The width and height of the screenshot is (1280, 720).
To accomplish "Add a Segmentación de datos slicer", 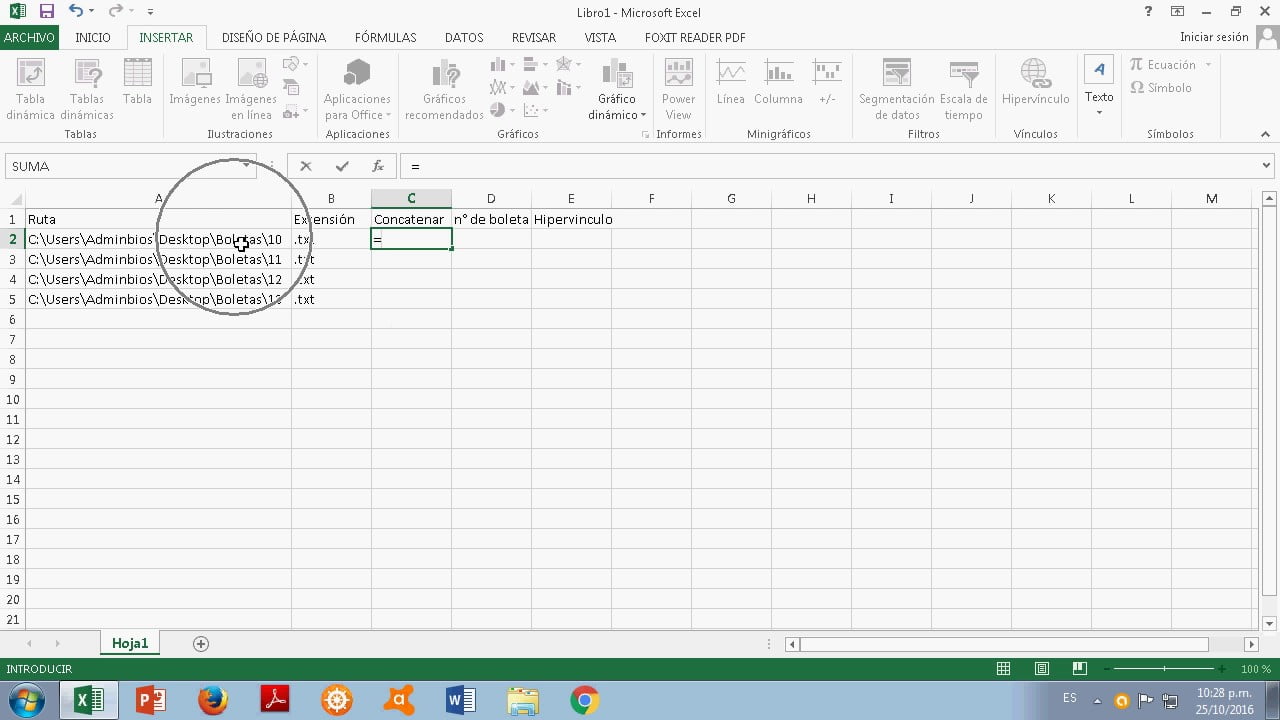I will (x=896, y=88).
